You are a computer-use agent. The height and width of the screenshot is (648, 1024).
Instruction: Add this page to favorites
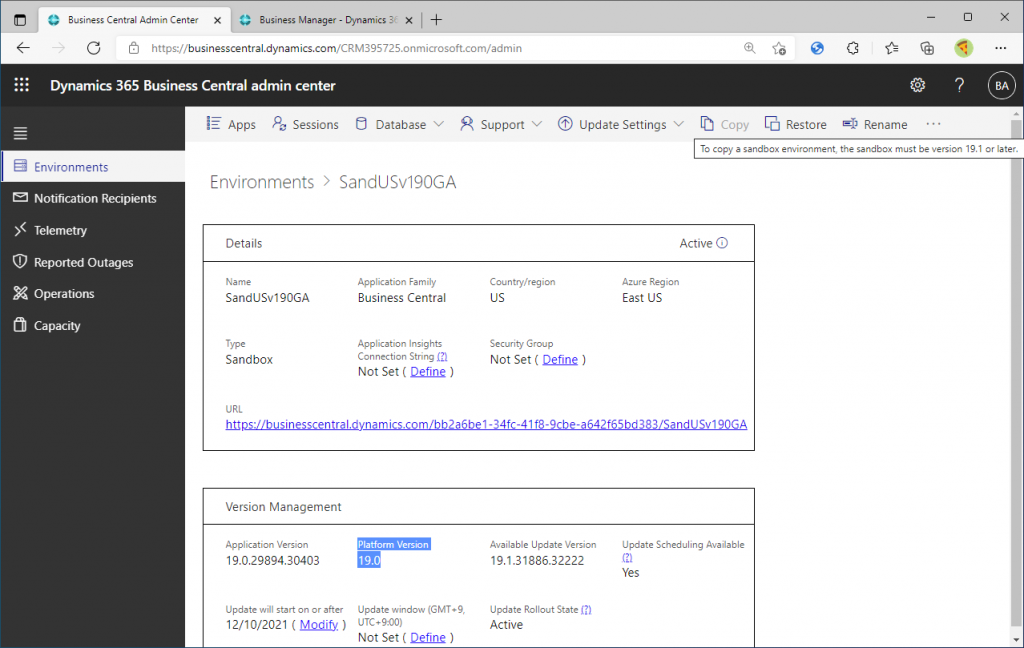(x=779, y=48)
